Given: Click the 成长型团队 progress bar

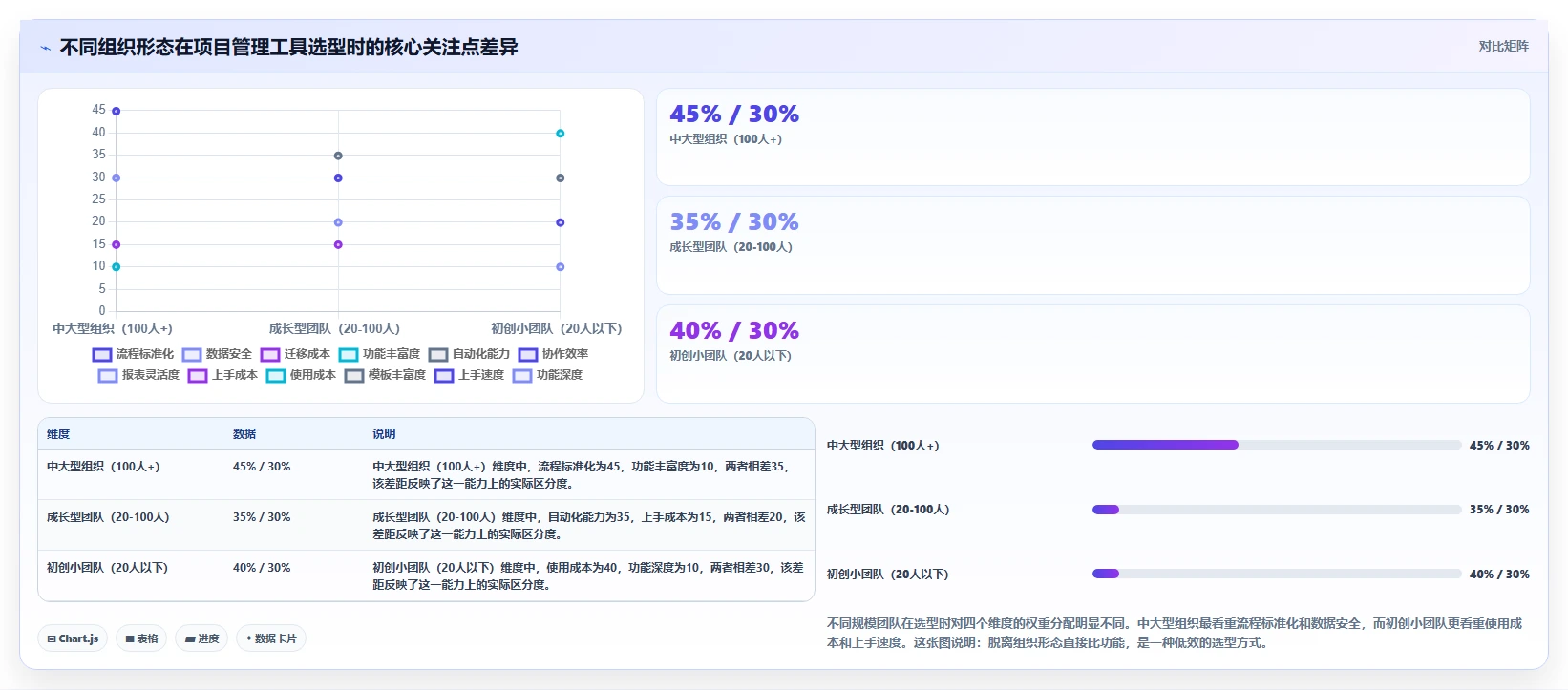Looking at the screenshot, I should coord(1277,510).
